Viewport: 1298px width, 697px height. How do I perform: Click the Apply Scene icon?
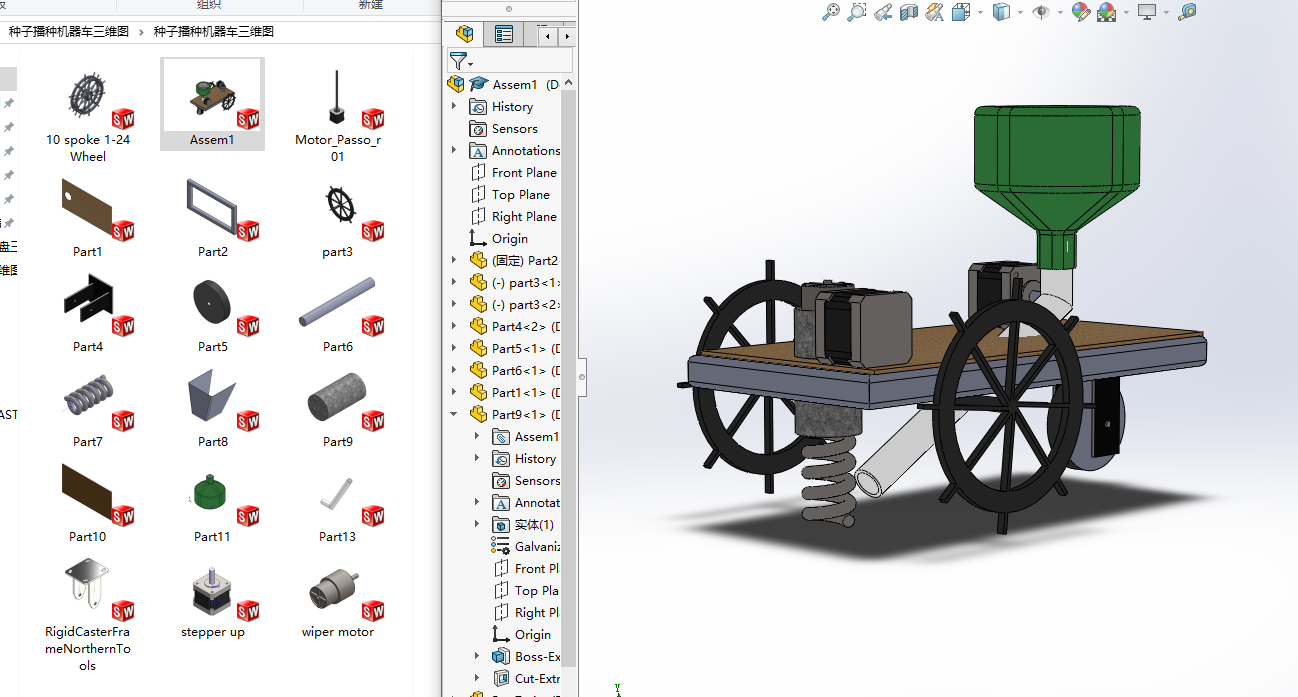pyautogui.click(x=1107, y=12)
